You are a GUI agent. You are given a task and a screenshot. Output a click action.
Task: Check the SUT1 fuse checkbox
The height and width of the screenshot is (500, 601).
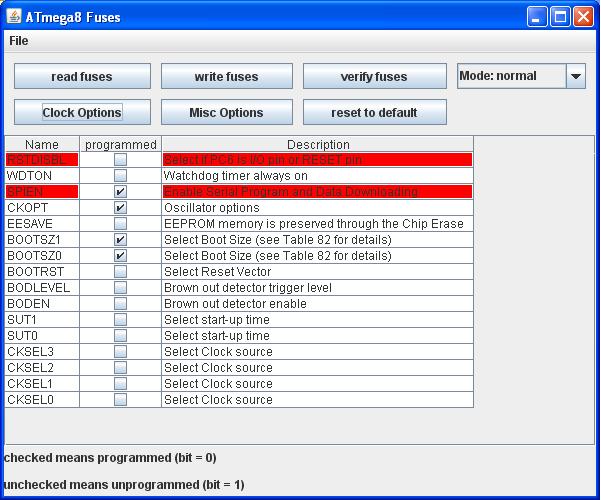pos(120,320)
